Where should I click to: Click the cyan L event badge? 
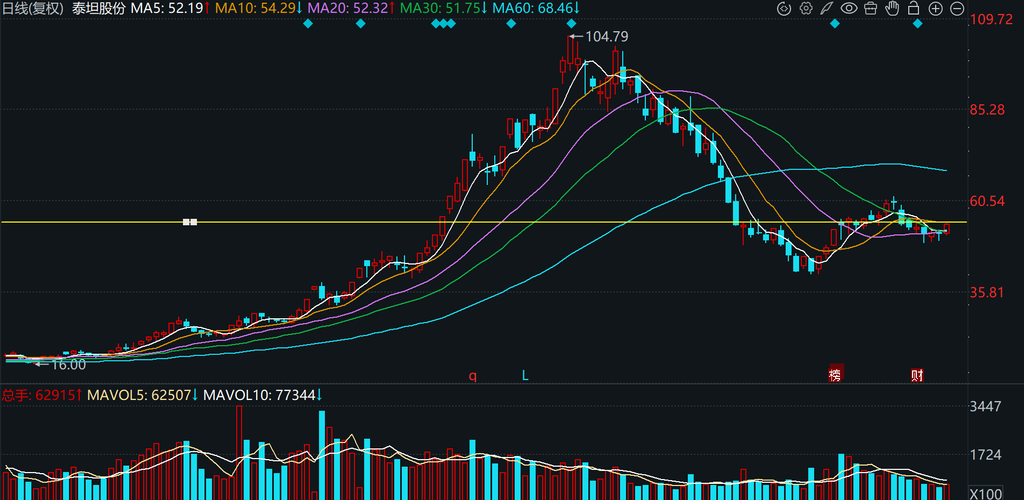[x=524, y=375]
